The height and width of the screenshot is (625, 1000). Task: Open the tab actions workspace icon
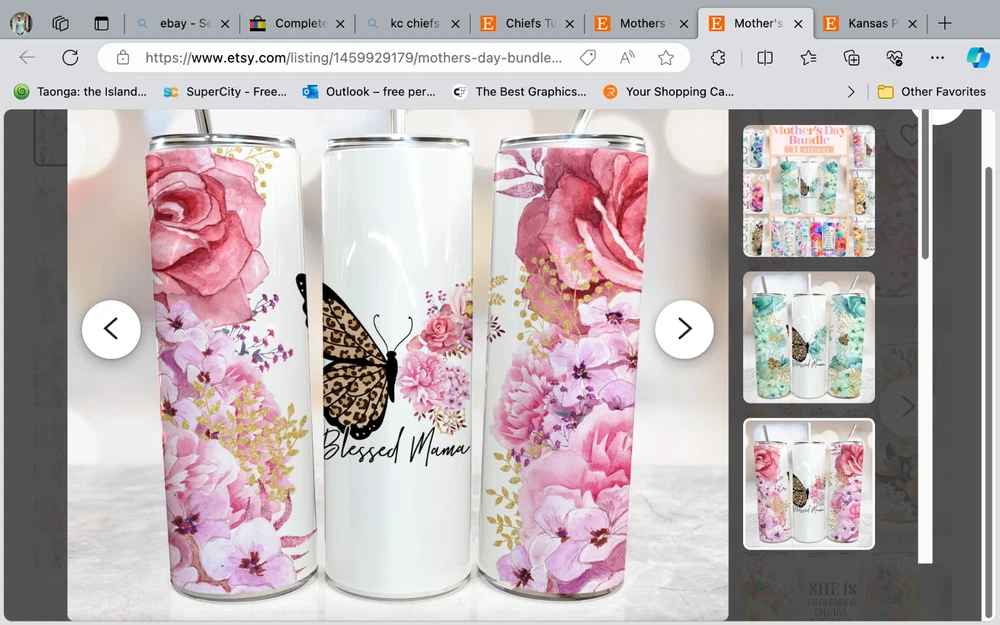[60, 23]
